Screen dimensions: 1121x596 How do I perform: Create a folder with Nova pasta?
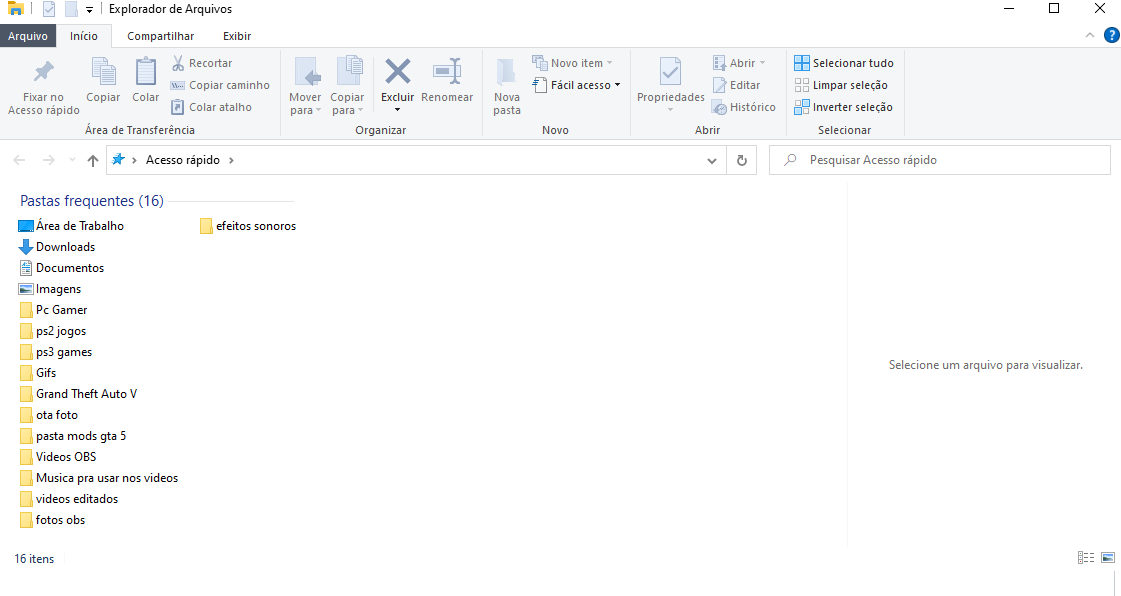point(506,86)
